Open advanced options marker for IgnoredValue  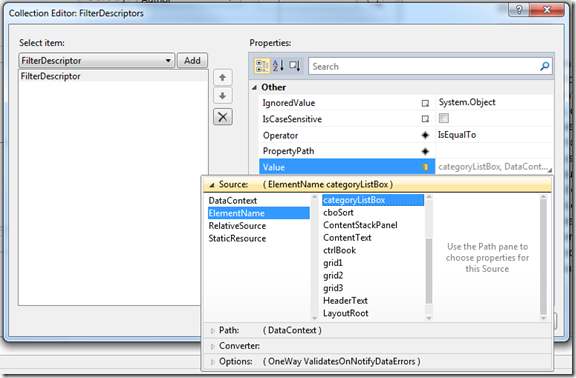click(x=425, y=103)
